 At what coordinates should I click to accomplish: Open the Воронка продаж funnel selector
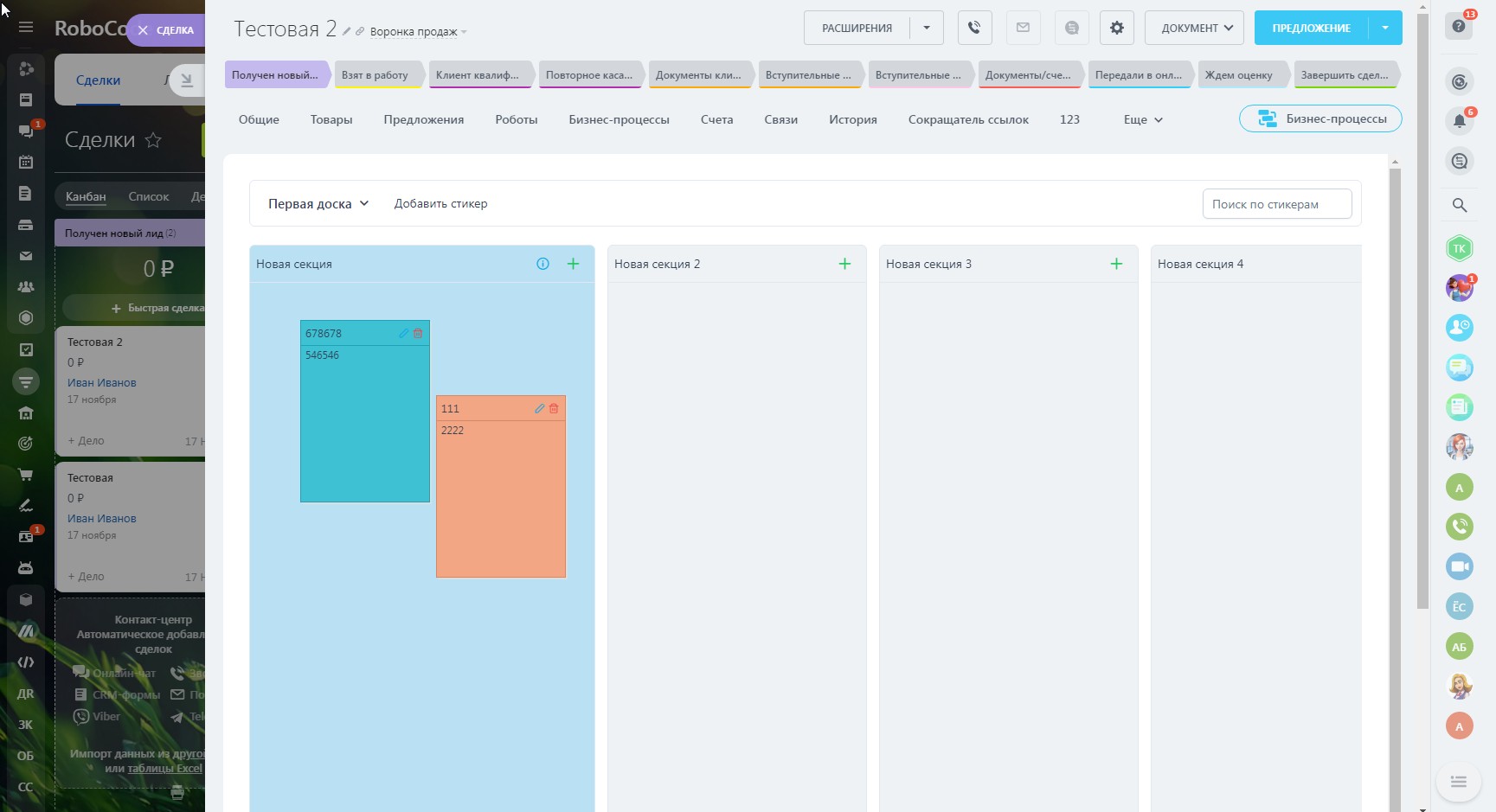pos(417,32)
